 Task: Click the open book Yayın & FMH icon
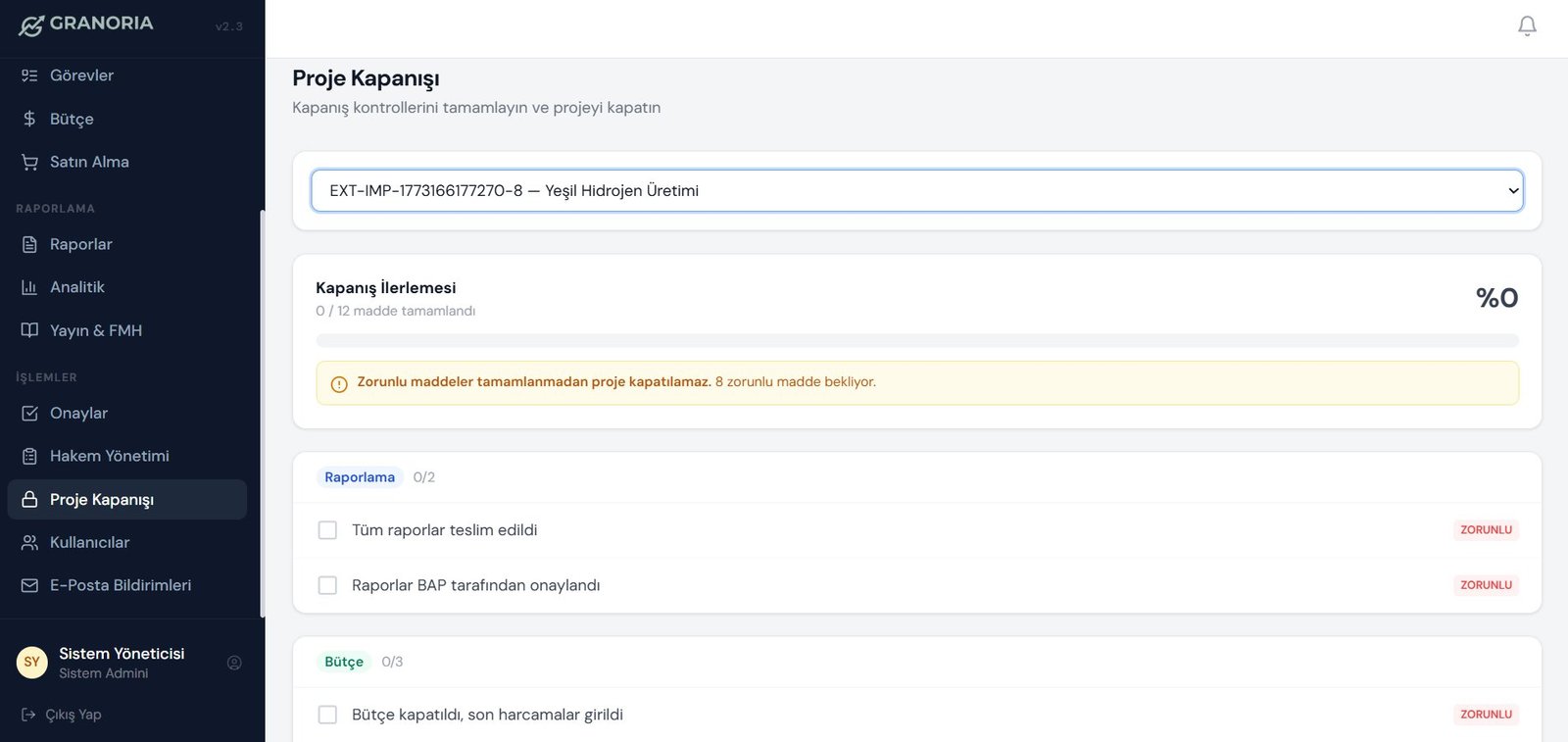coord(29,330)
